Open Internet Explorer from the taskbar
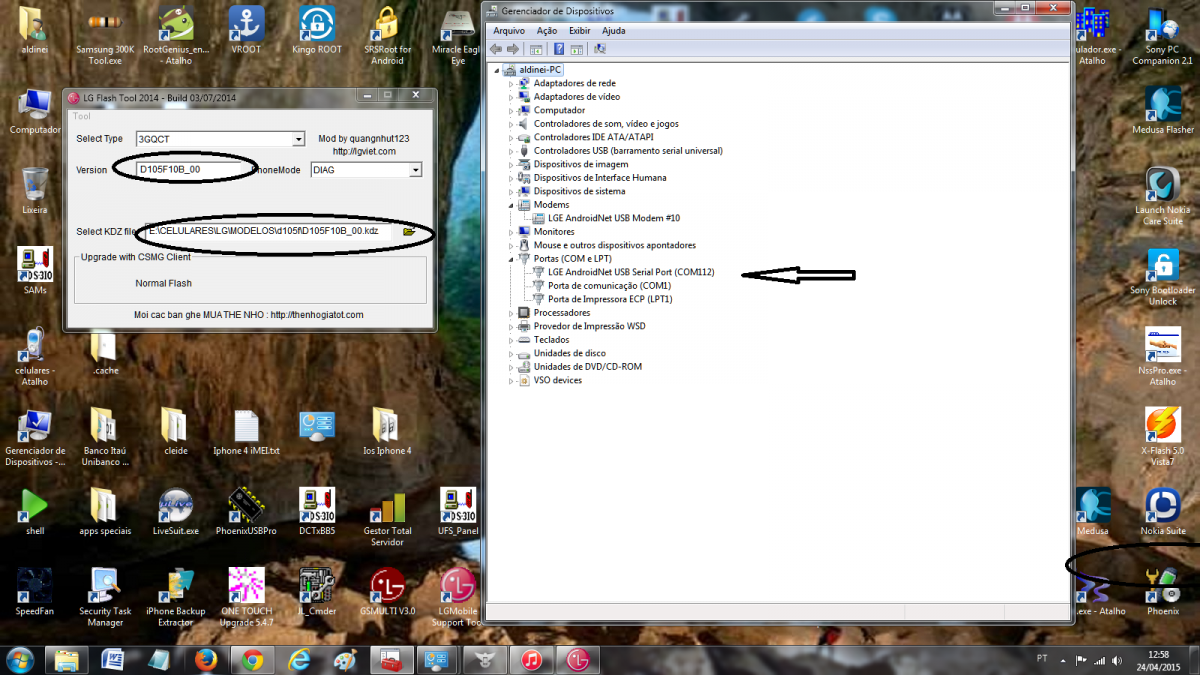1200x675 pixels. pyautogui.click(x=299, y=660)
